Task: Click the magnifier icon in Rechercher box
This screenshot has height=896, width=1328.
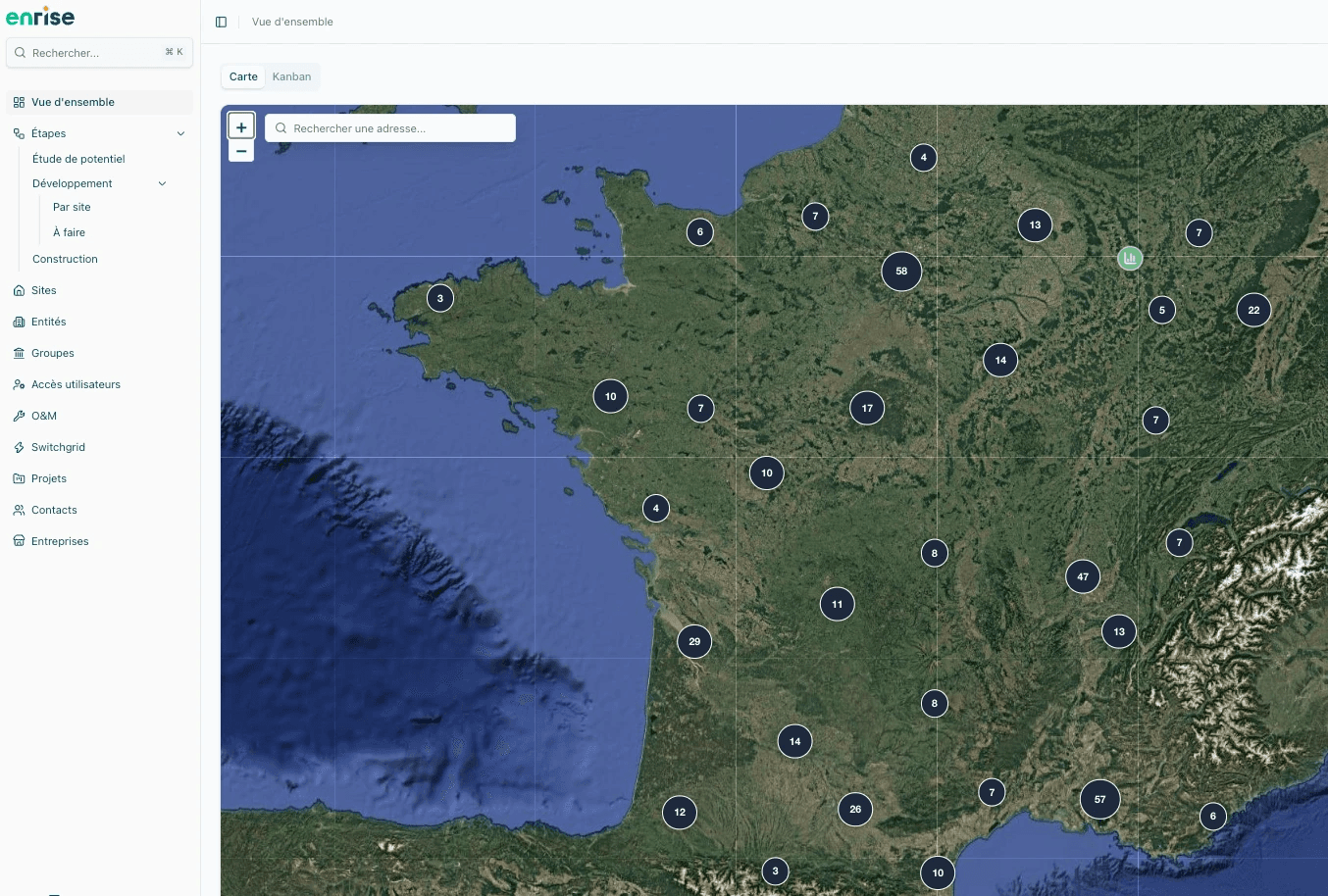Action: click(x=20, y=53)
